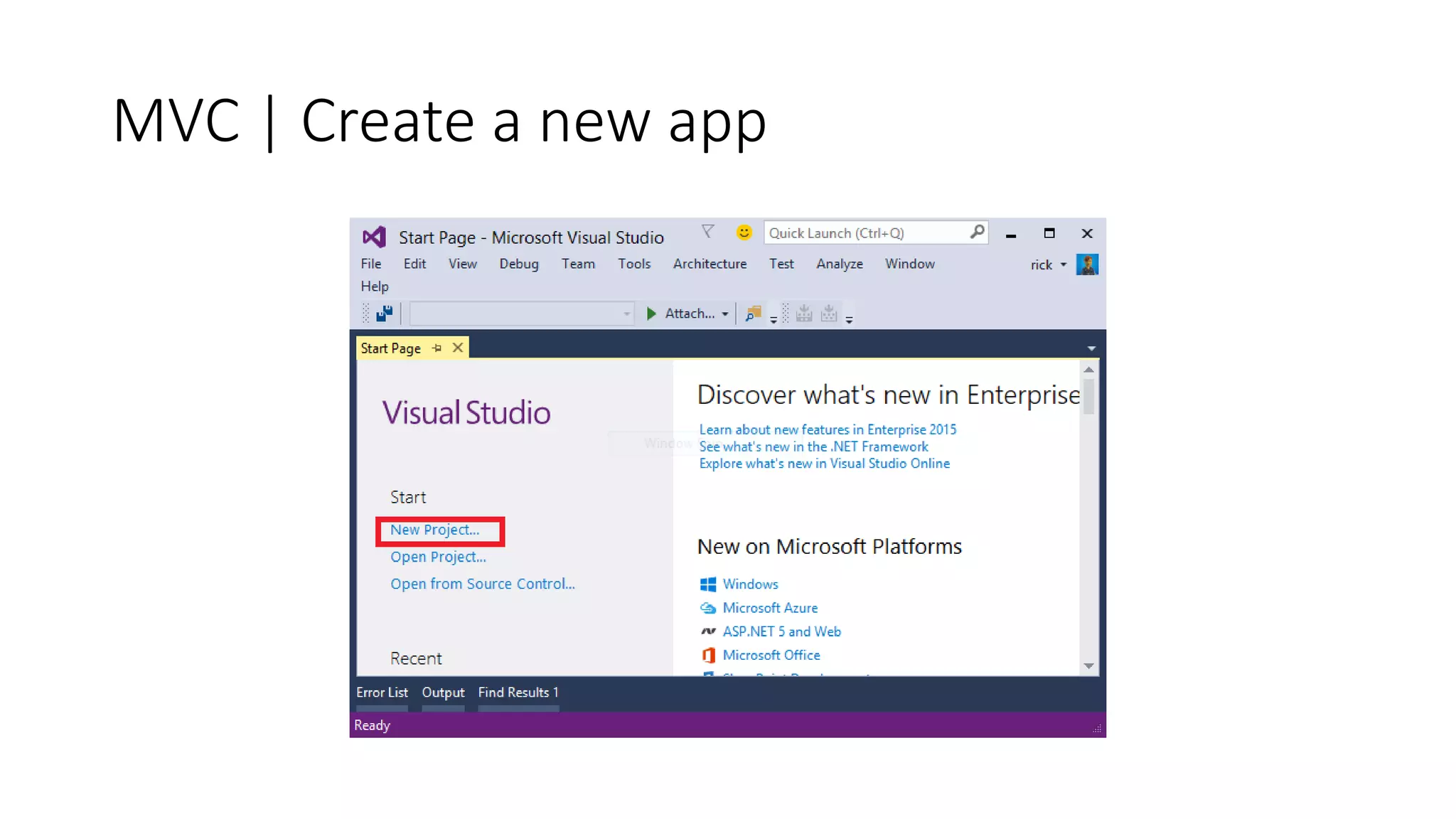Screen dimensions: 1456x819
Task: Click the Attach... toolbar label
Action: (690, 314)
